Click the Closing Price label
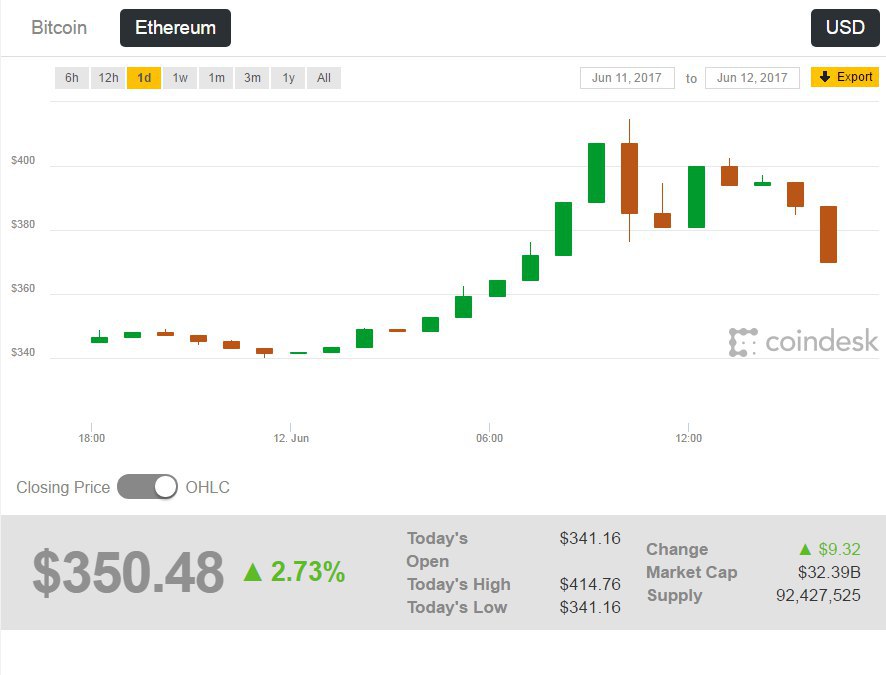This screenshot has height=675, width=886. [63, 487]
